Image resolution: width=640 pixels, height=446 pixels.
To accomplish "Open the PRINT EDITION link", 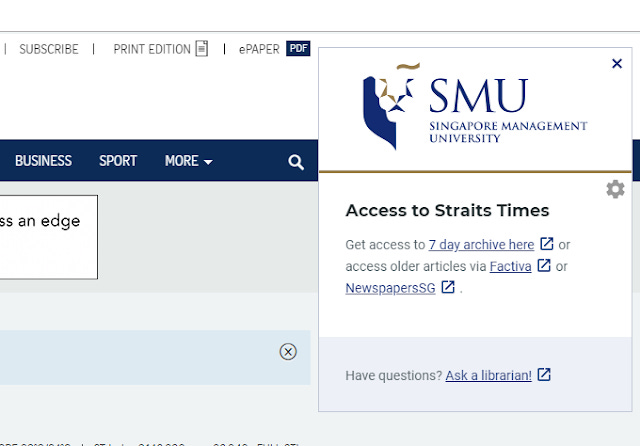I will (x=152, y=49).
